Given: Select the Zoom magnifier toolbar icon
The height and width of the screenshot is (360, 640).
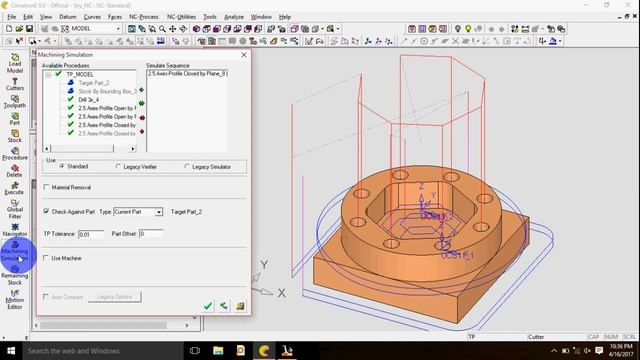Looking at the screenshot, I should pyautogui.click(x=162, y=29).
